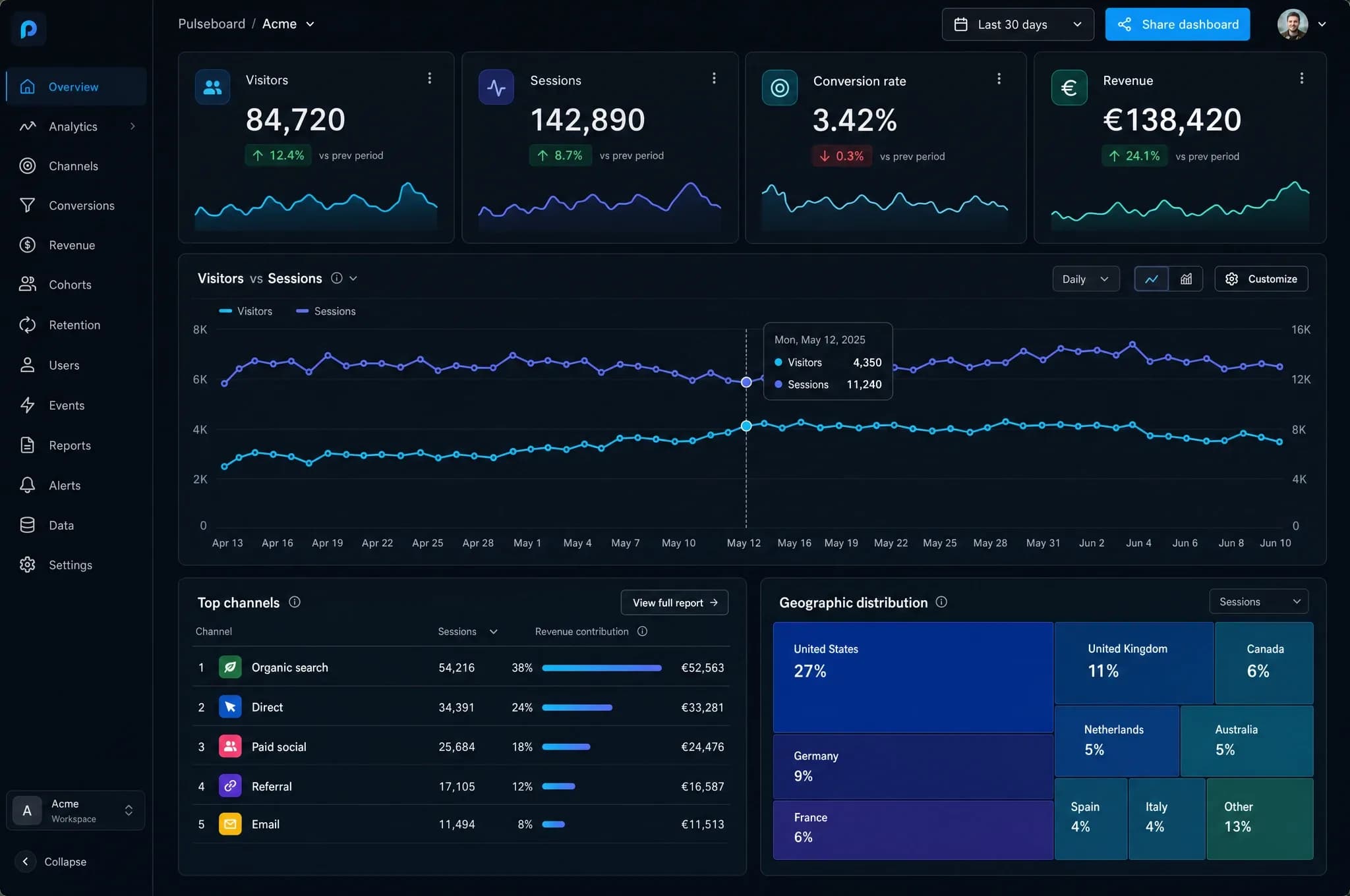Open the Acme project switcher in breadcrumb
Viewport: 1350px width, 896px height.
[289, 24]
